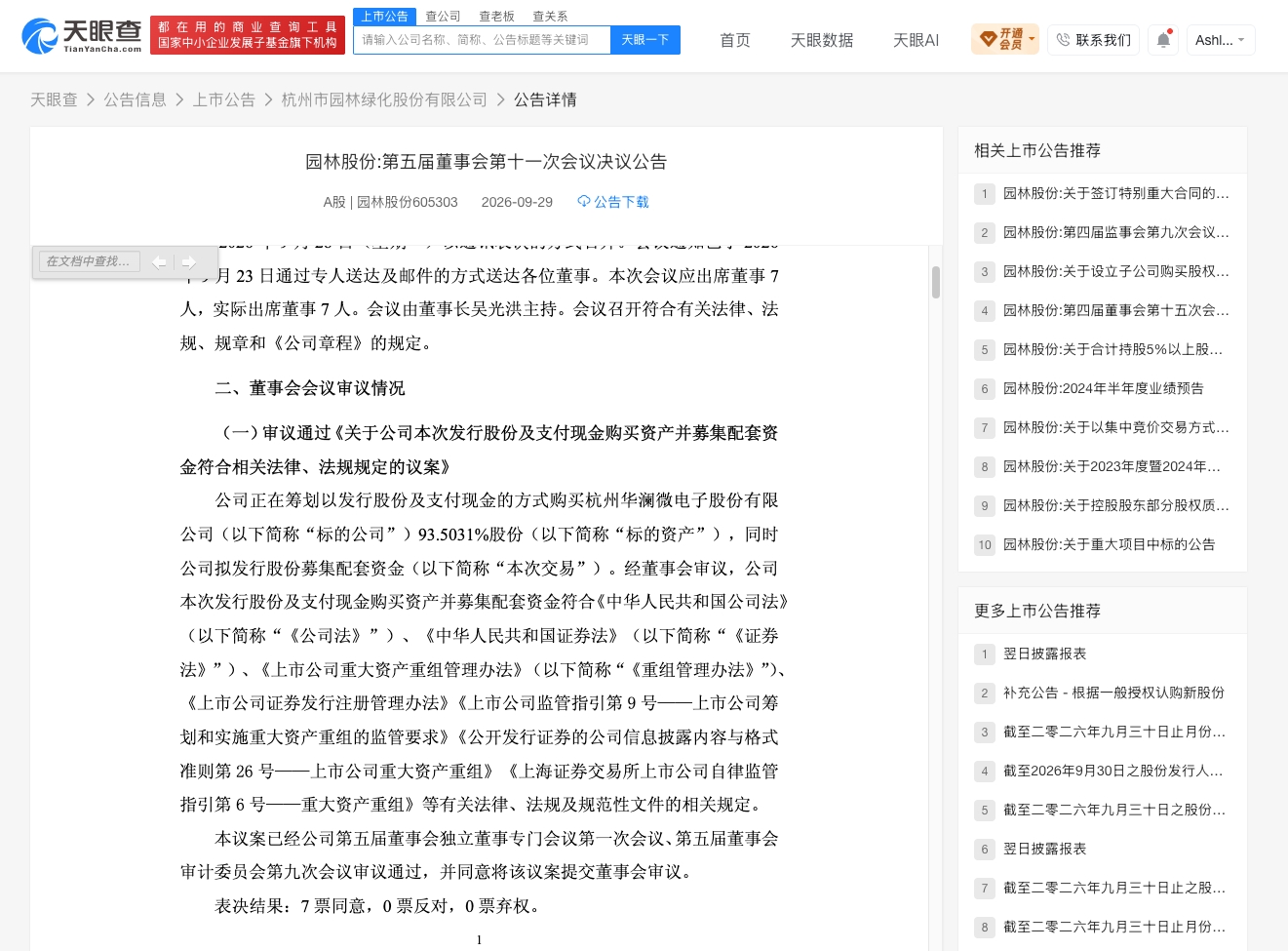Image resolution: width=1288 pixels, height=951 pixels.
Task: Open the 天眼数据 nav item
Action: (822, 40)
